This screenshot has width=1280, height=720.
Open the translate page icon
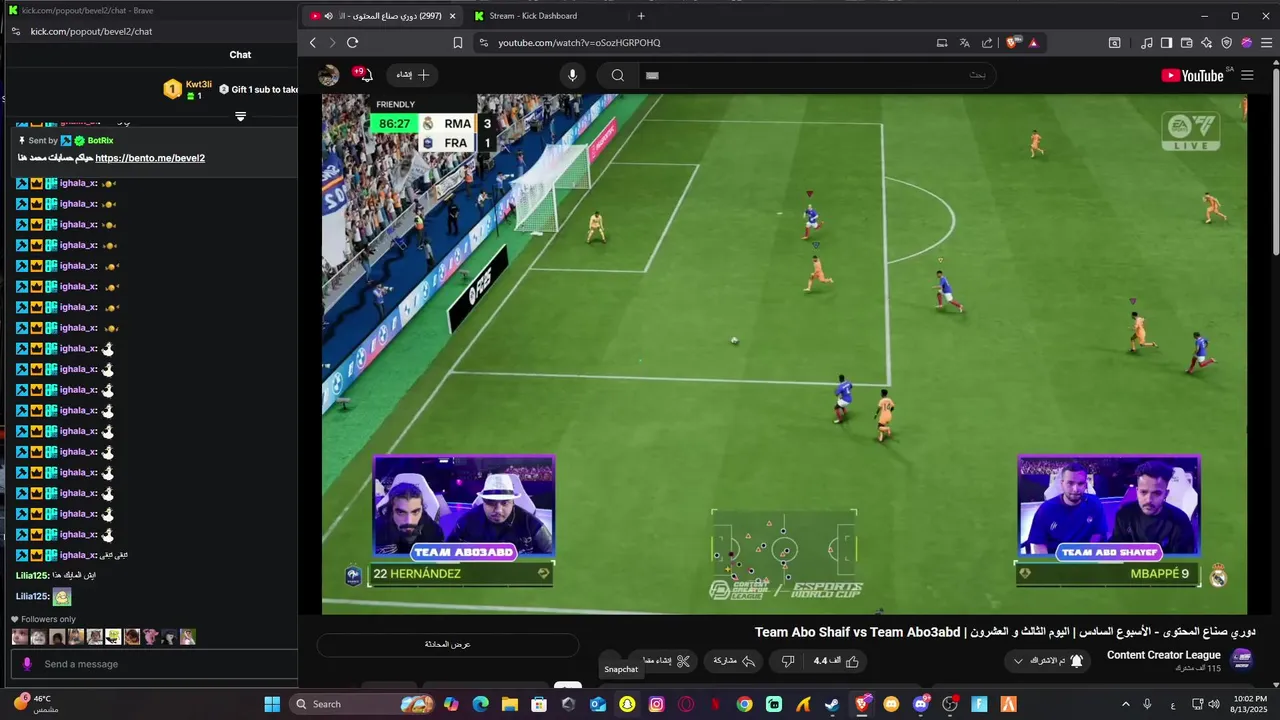[964, 43]
